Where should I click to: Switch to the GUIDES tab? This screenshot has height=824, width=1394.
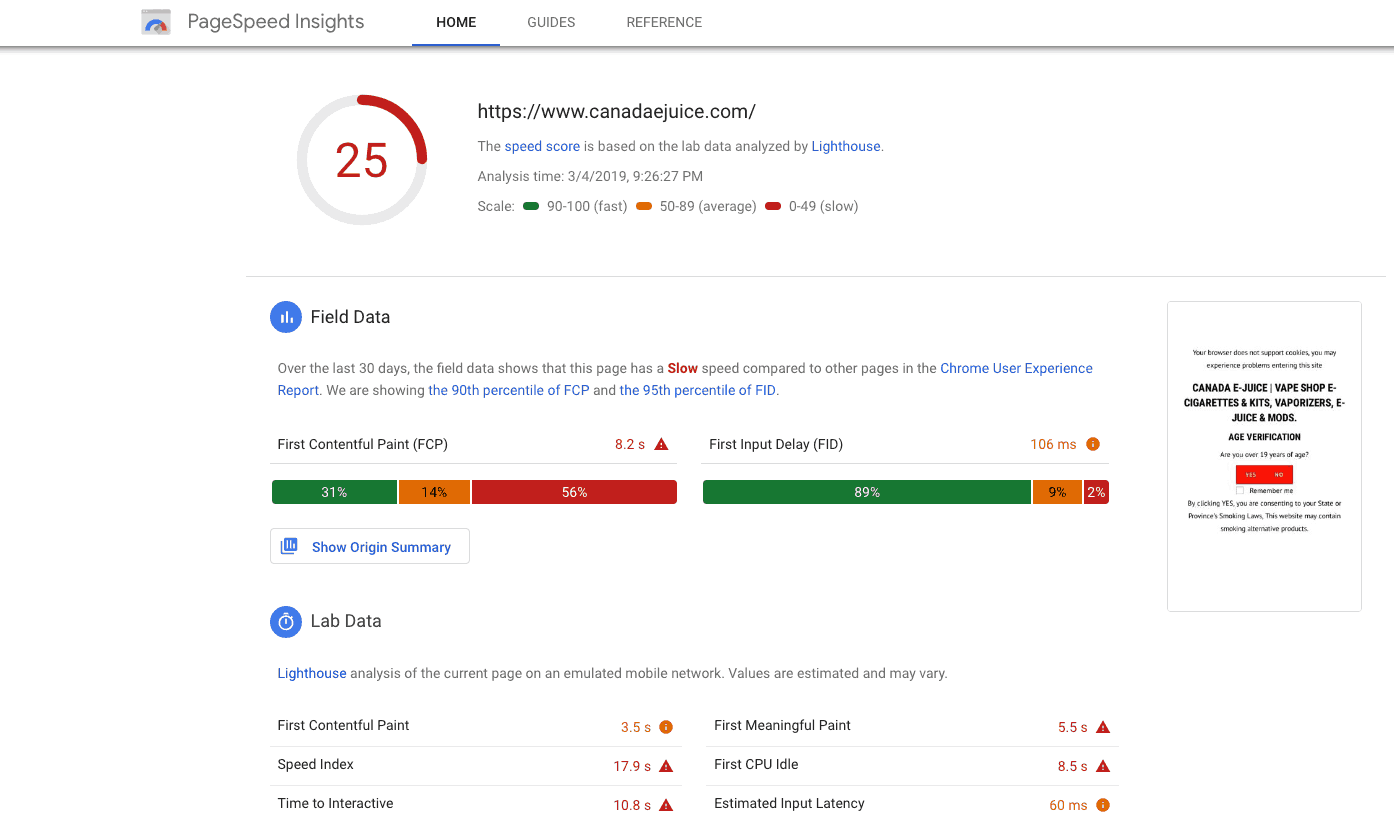(x=551, y=22)
